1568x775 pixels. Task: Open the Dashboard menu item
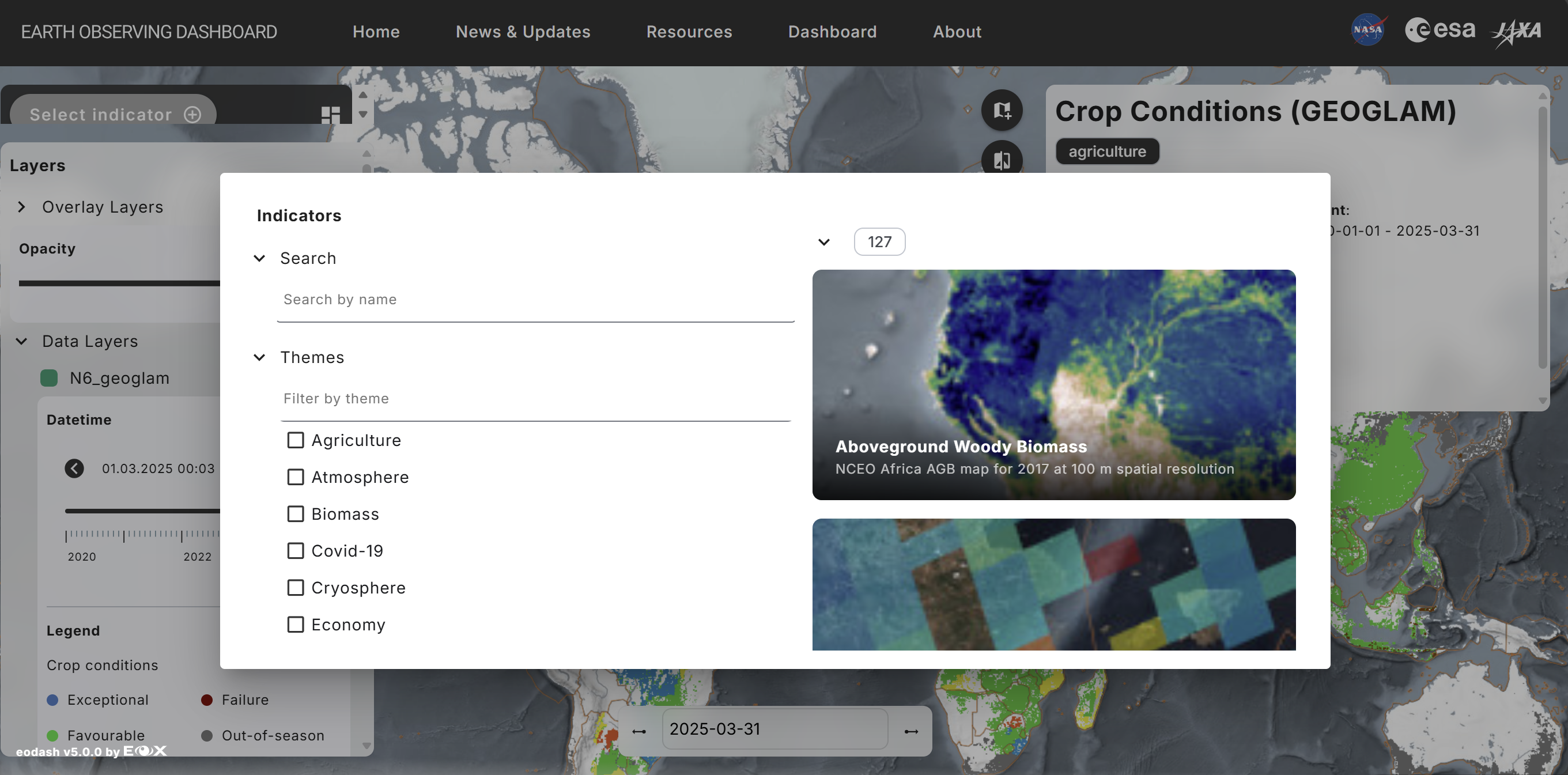832,32
